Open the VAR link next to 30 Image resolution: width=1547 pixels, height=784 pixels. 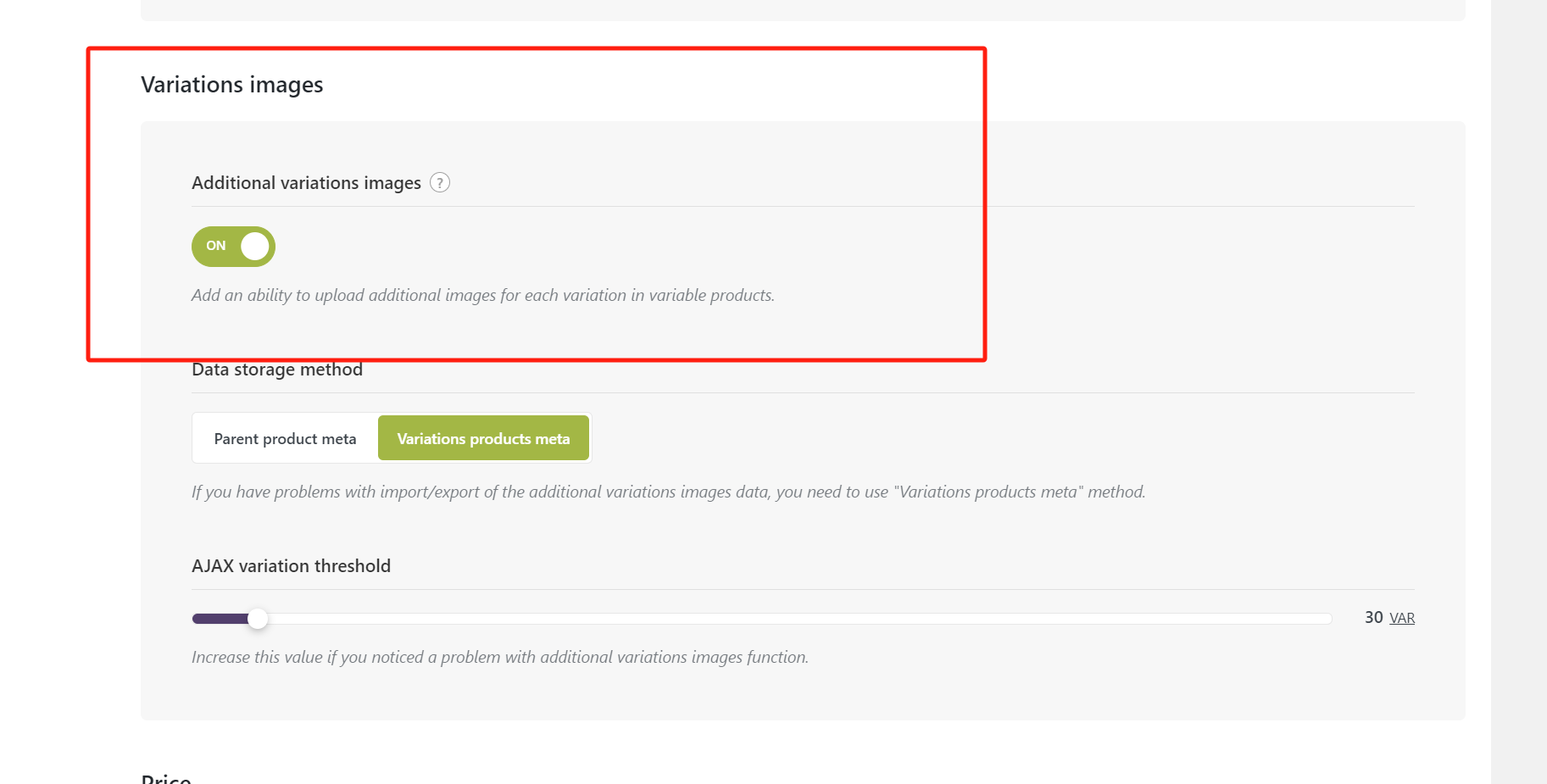1402,619
